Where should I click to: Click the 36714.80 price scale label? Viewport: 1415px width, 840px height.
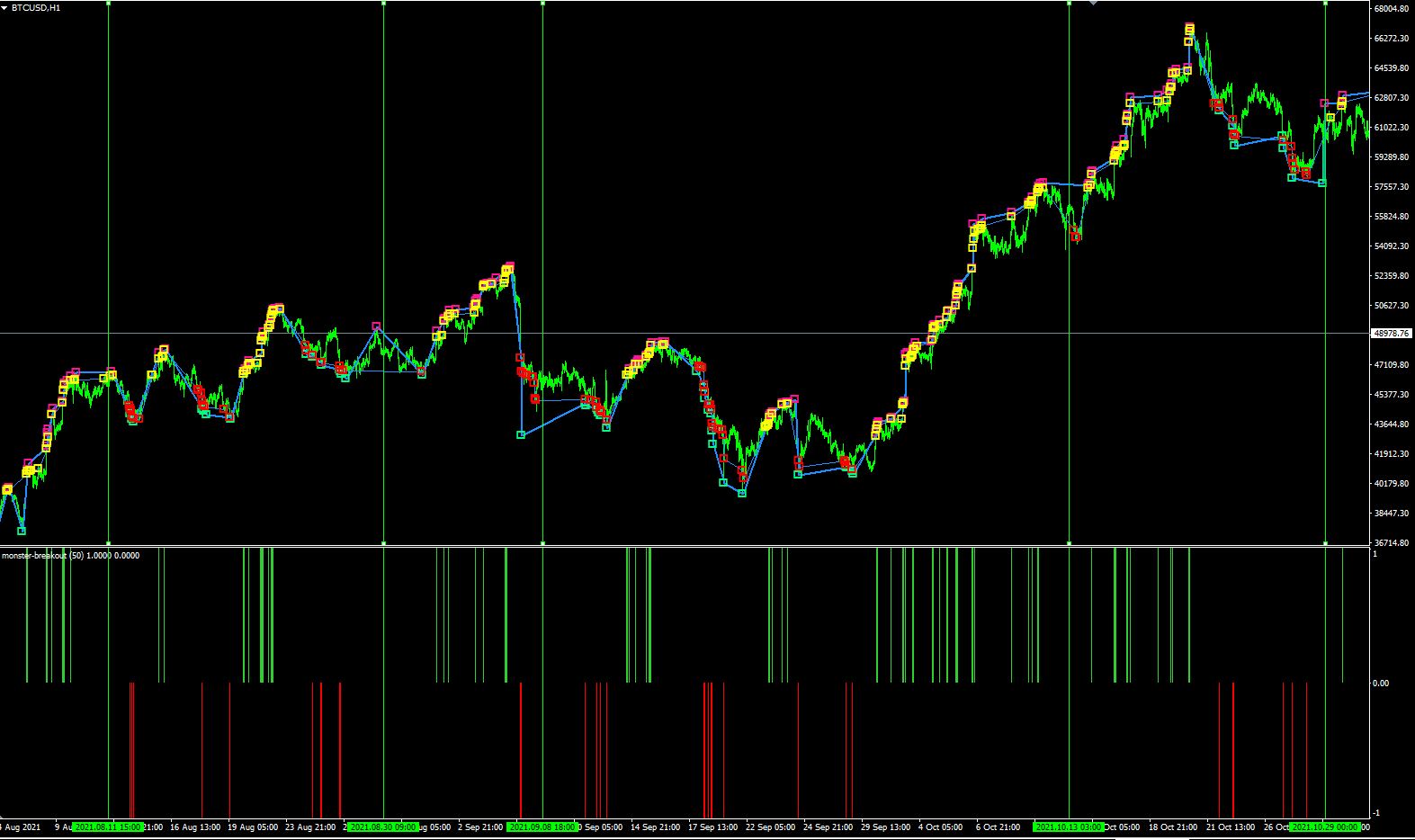[1391, 542]
